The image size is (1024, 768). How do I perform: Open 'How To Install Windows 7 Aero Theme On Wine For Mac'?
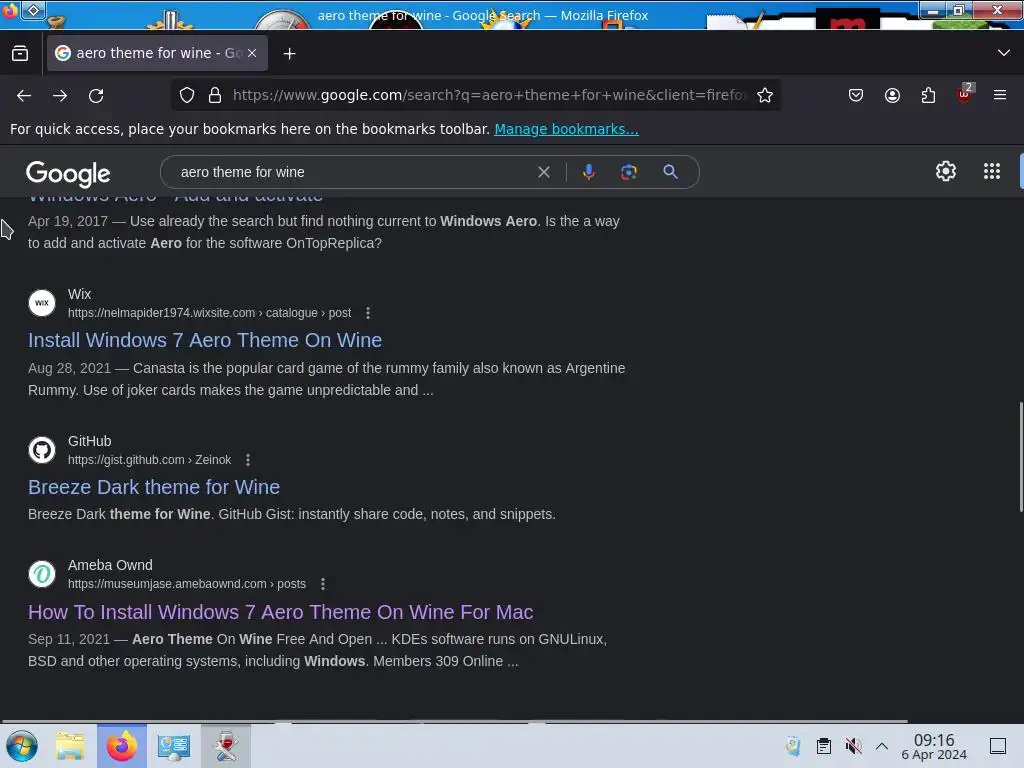[281, 612]
